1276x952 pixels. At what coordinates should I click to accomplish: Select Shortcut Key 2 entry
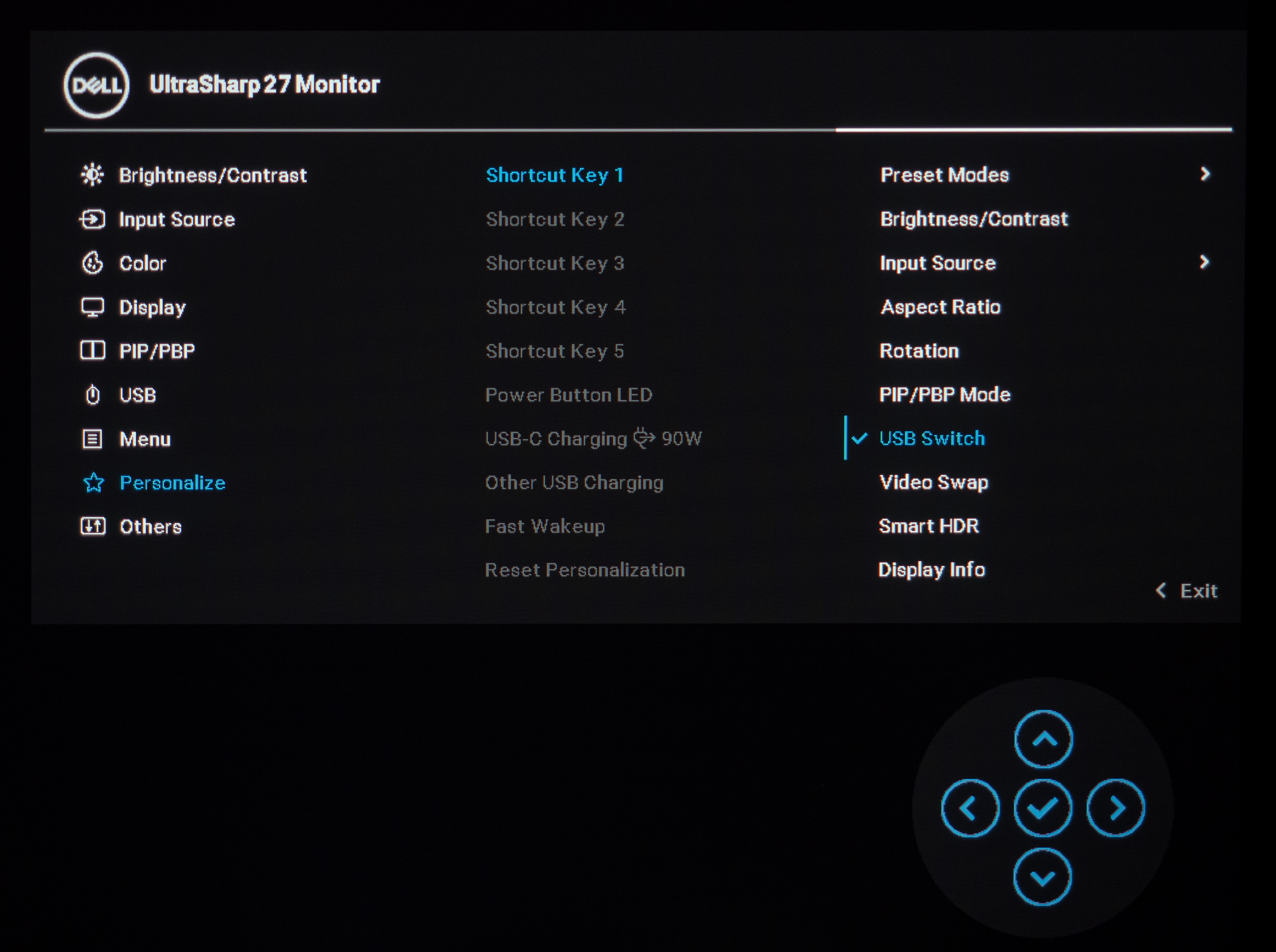coord(555,219)
